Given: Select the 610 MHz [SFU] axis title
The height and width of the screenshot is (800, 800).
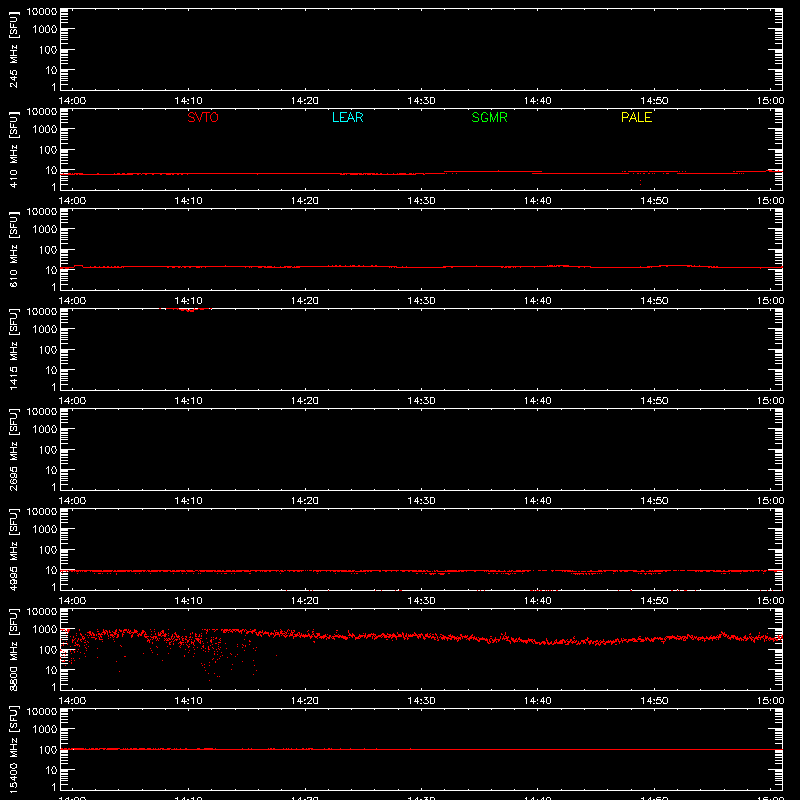Looking at the screenshot, I should pyautogui.click(x=13, y=250).
